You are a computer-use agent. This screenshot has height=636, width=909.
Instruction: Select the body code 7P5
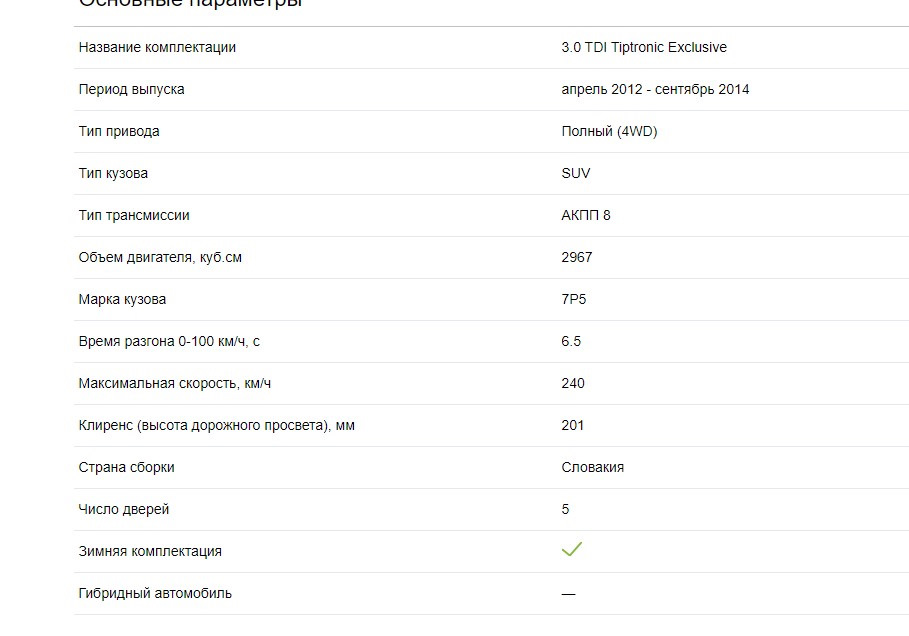click(573, 300)
